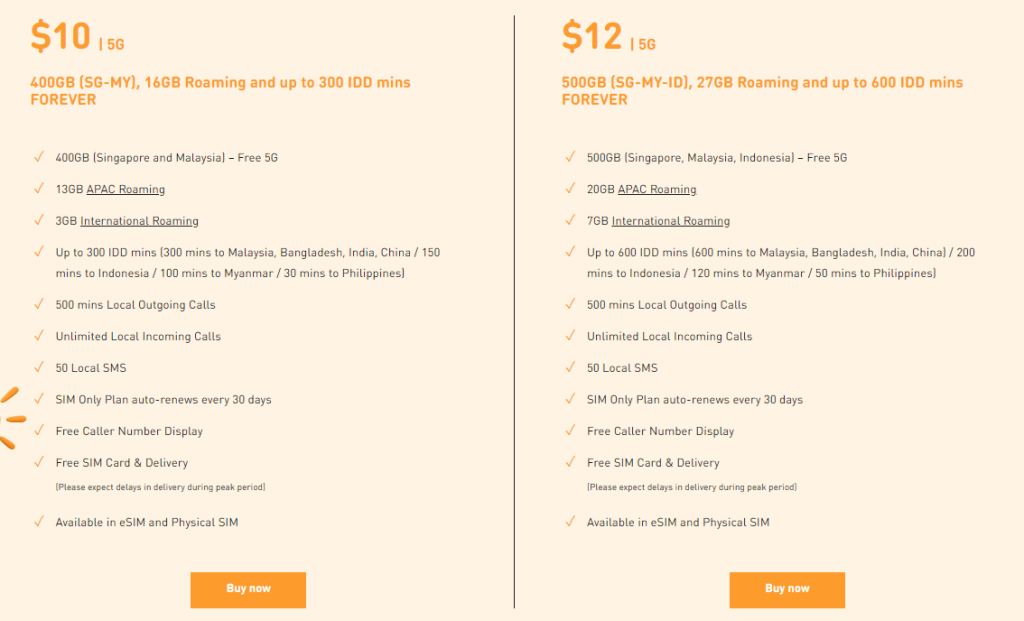Screen dimensions: 1024x621
Task: Click checkmark beside Free Caller Number Display in $10 plan
Action: 39,430
